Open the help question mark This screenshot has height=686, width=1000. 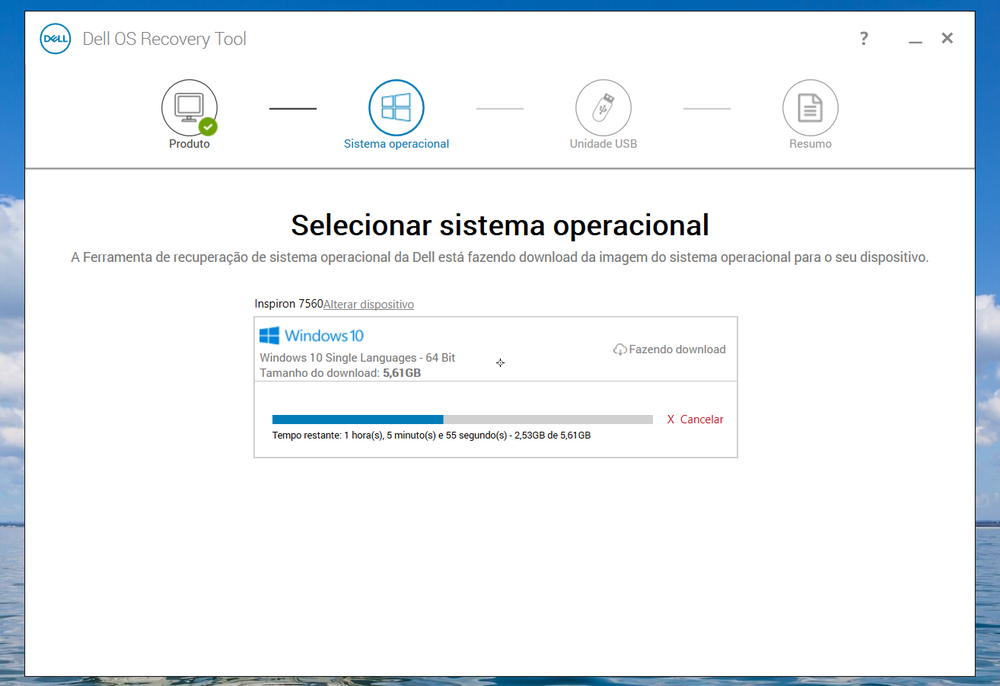pos(863,38)
